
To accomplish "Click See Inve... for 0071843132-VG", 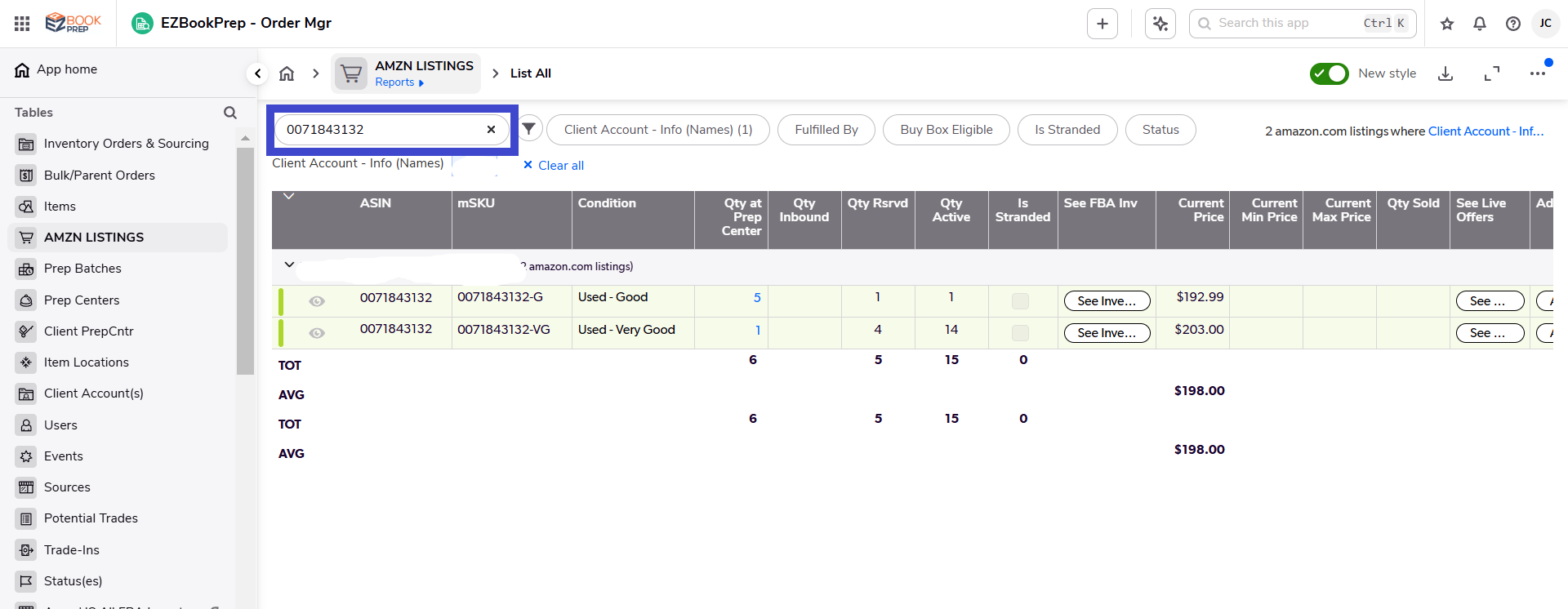I will tap(1107, 333).
